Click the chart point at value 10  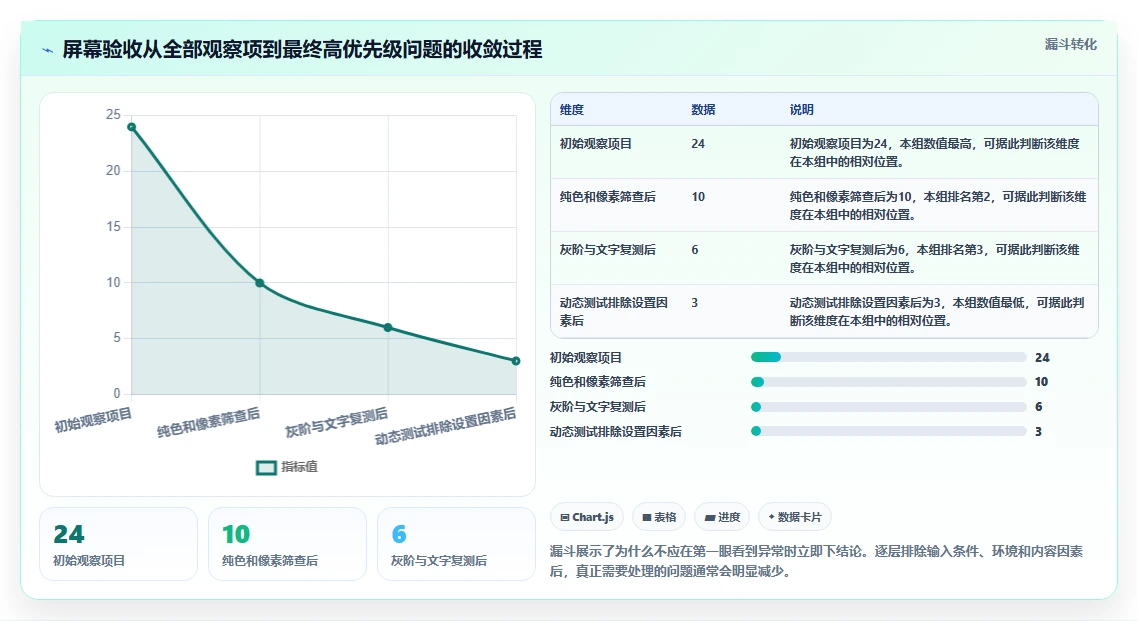click(260, 283)
